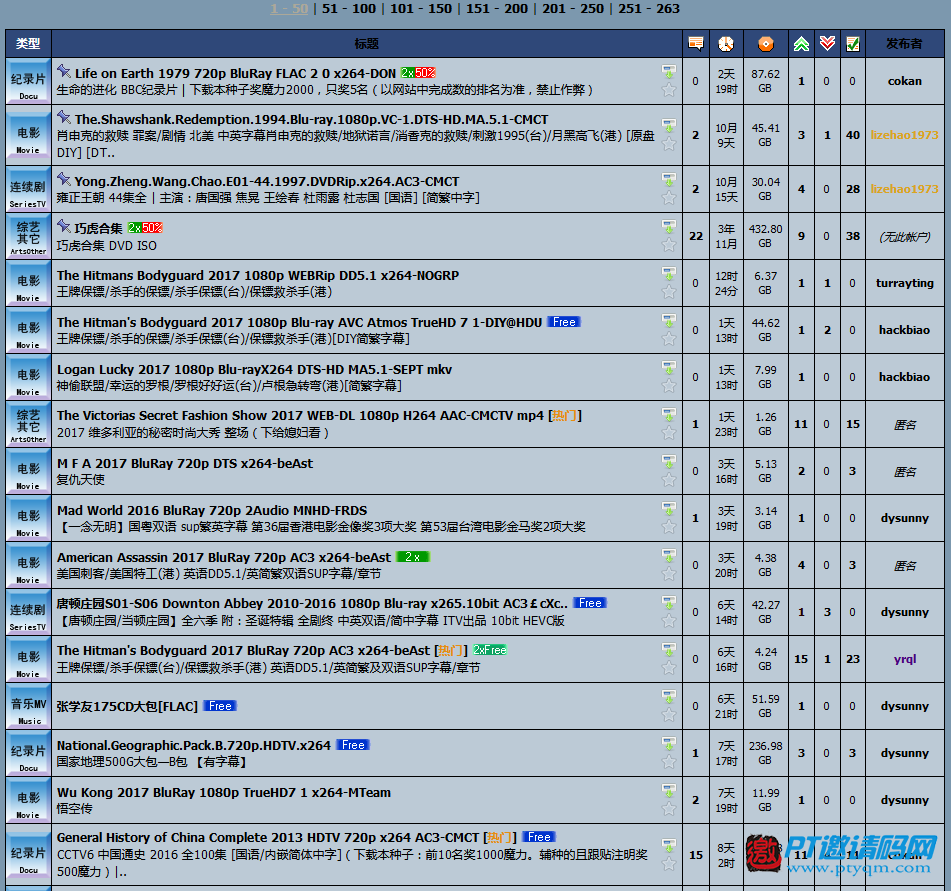Bookmark American Assassin 2017 star icon
This screenshot has height=891, width=951.
[668, 574]
